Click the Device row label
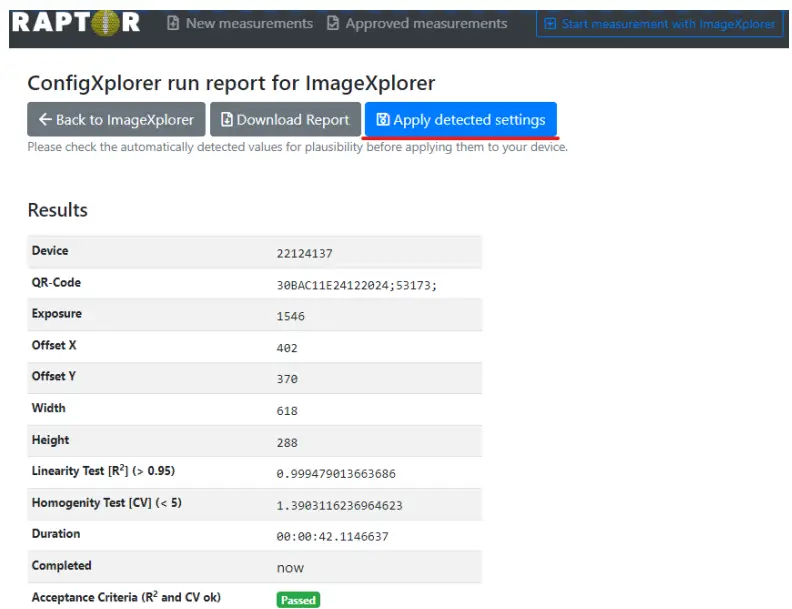 point(50,250)
